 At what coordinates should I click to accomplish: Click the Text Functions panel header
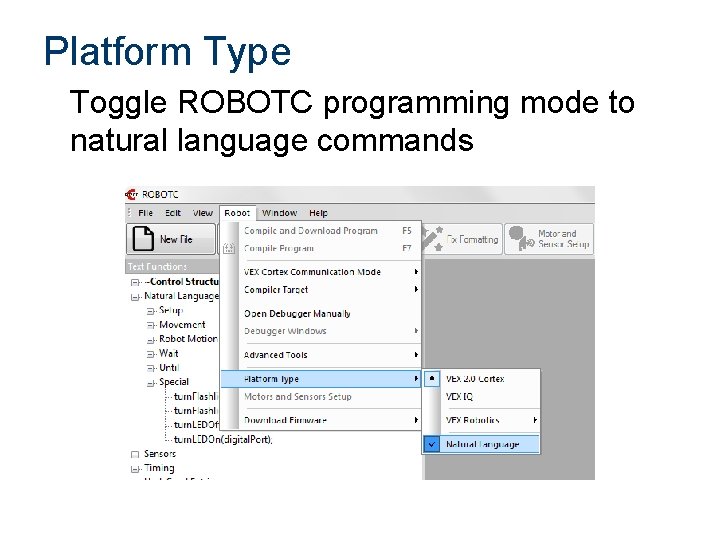172,266
